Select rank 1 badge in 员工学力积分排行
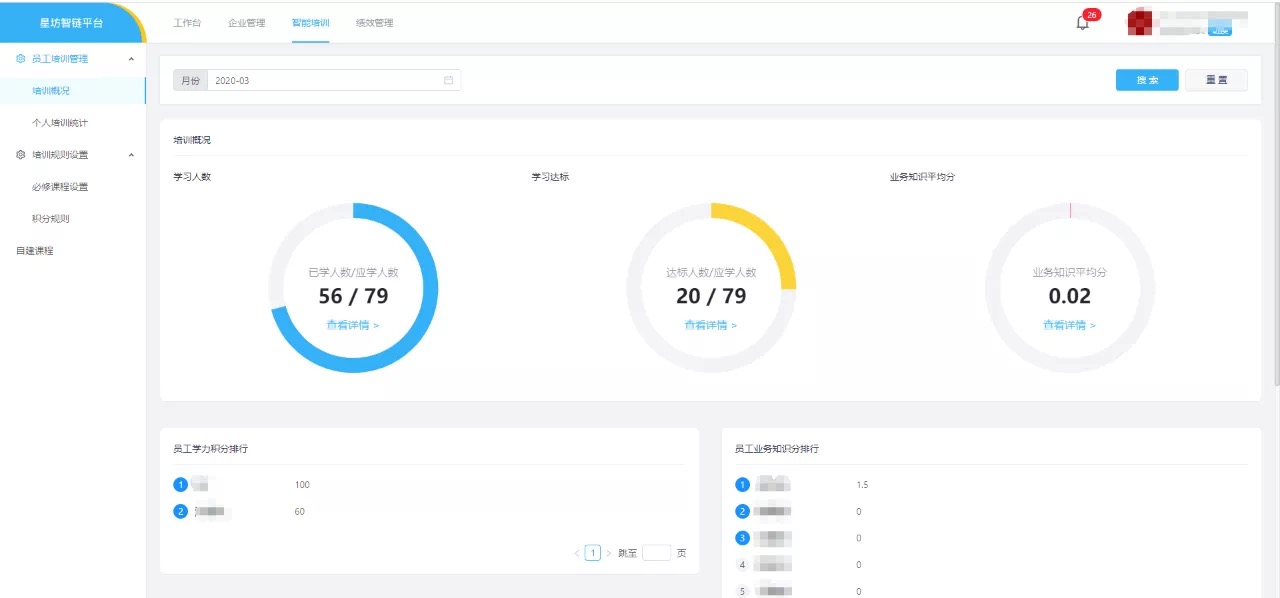The width and height of the screenshot is (1280, 598). click(181, 485)
